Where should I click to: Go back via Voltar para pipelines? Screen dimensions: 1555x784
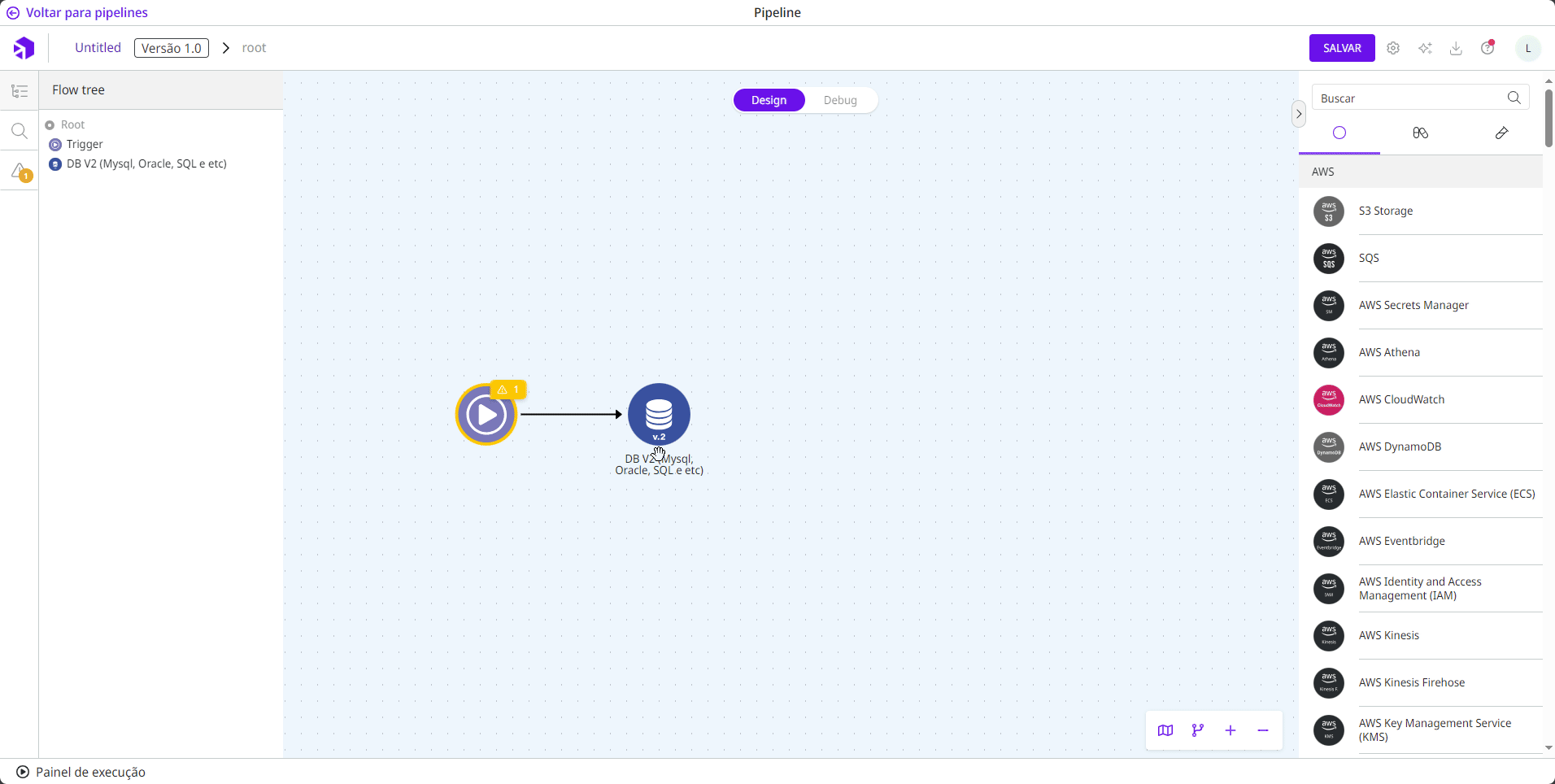(x=78, y=13)
